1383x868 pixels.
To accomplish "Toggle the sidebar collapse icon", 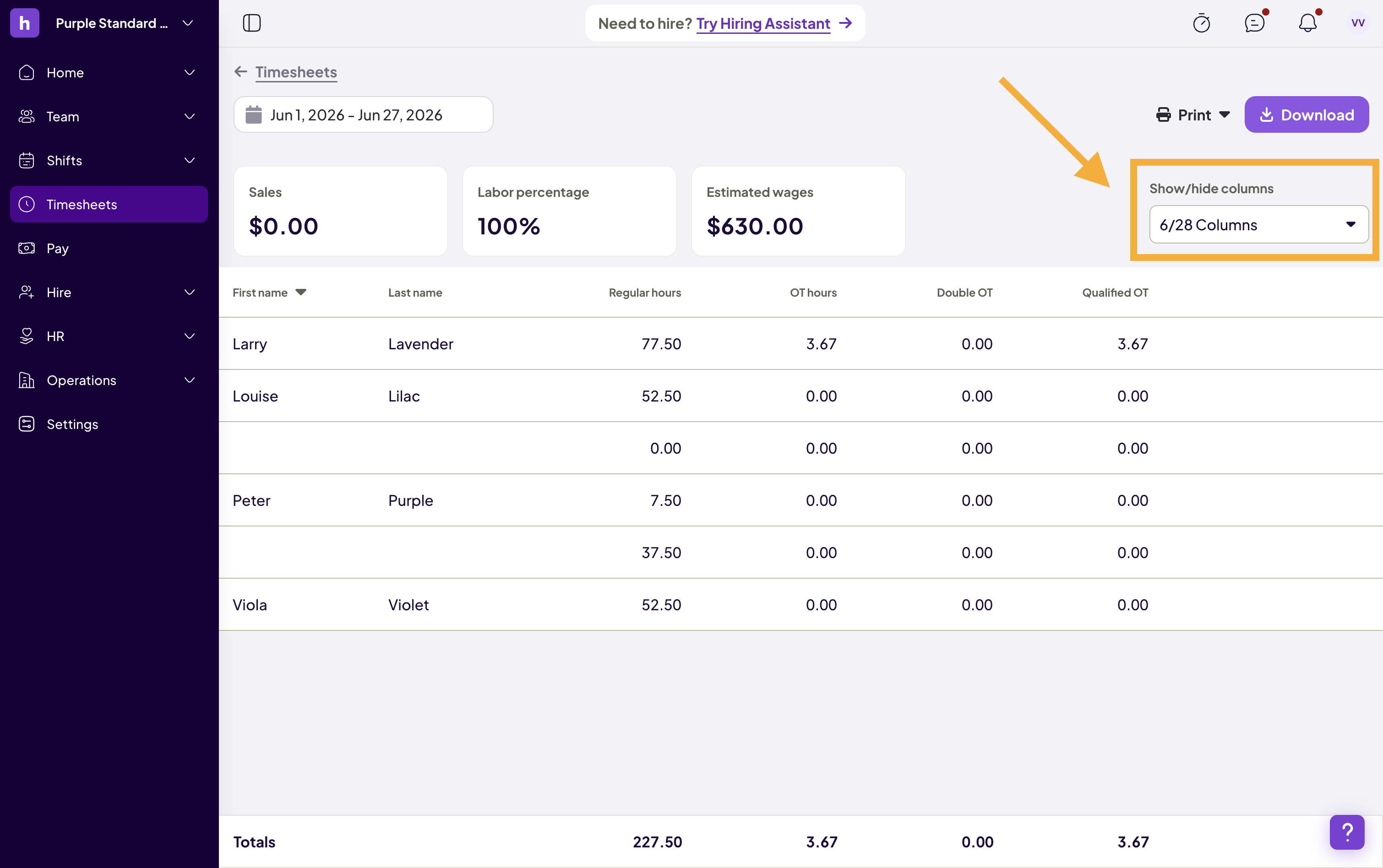I will 251,23.
